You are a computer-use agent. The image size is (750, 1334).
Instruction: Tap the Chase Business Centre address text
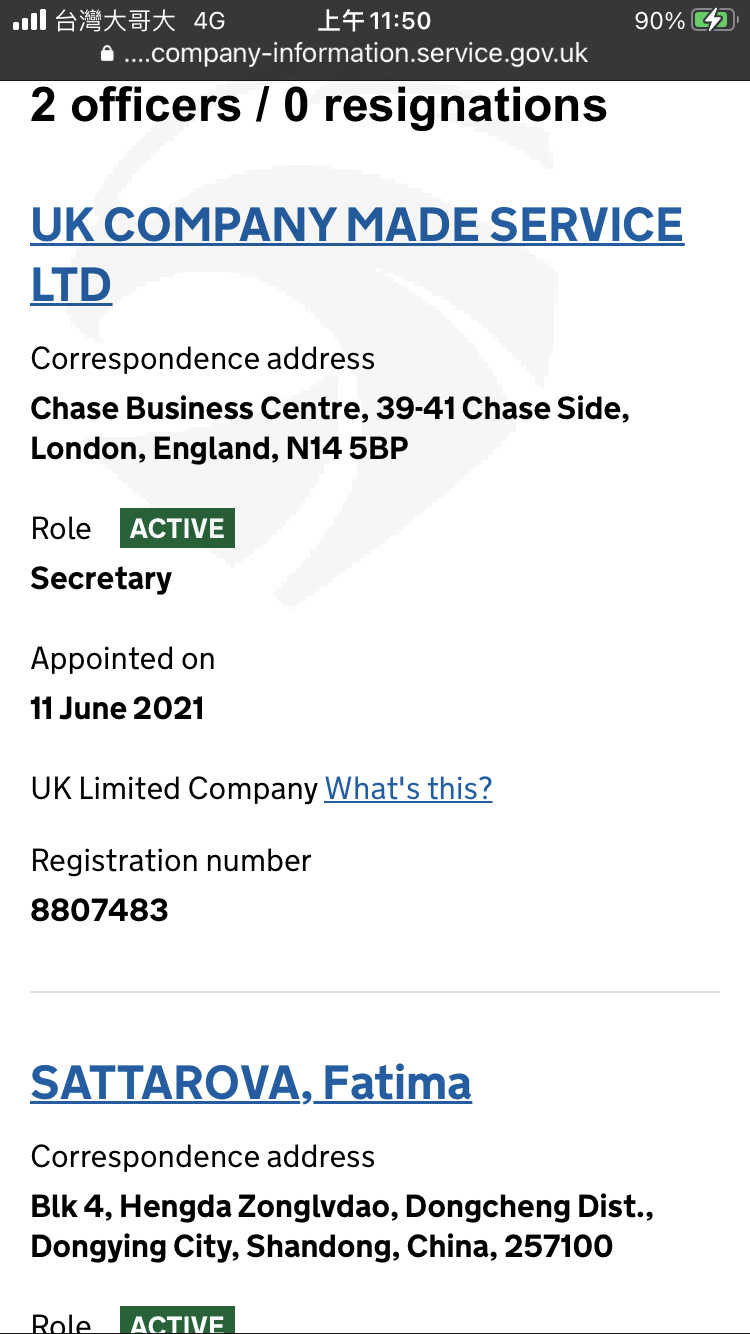point(330,428)
